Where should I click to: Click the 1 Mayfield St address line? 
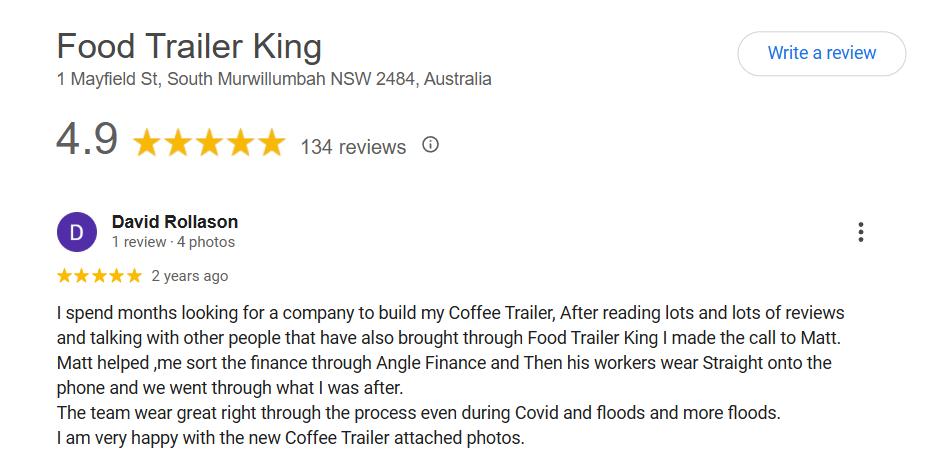(x=274, y=79)
